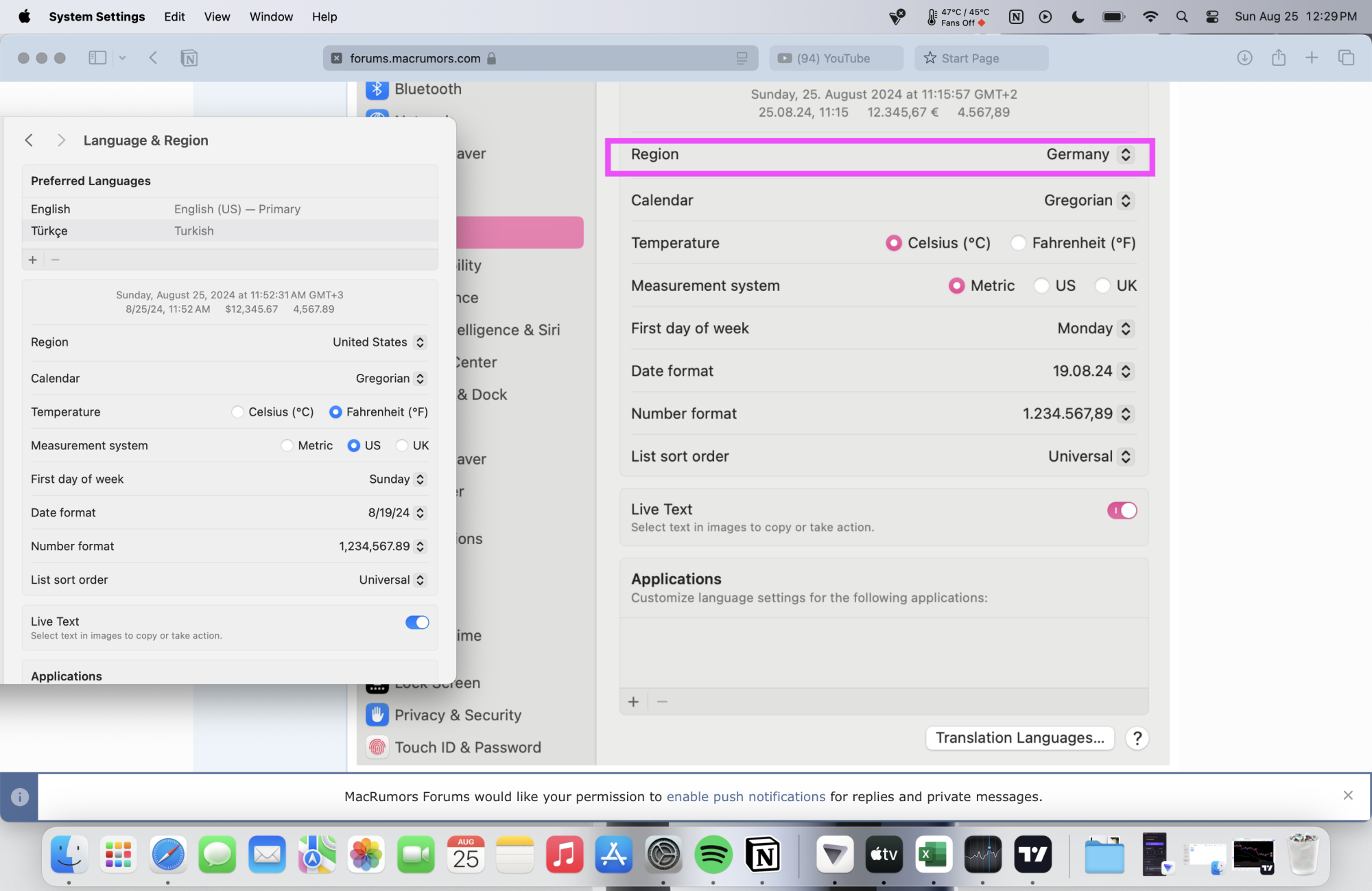Dismiss the push notification banner
1372x891 pixels.
[1347, 795]
